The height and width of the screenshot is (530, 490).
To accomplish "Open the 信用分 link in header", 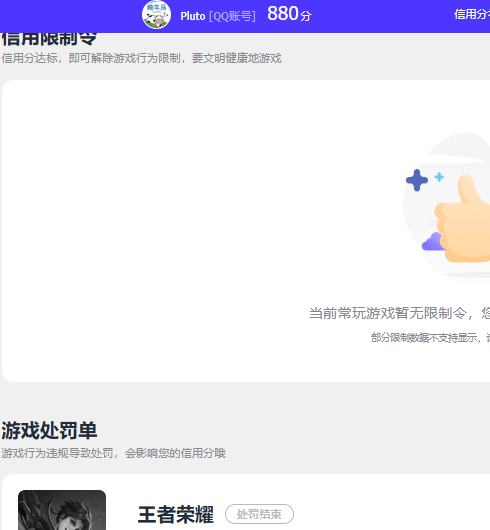I will [472, 14].
